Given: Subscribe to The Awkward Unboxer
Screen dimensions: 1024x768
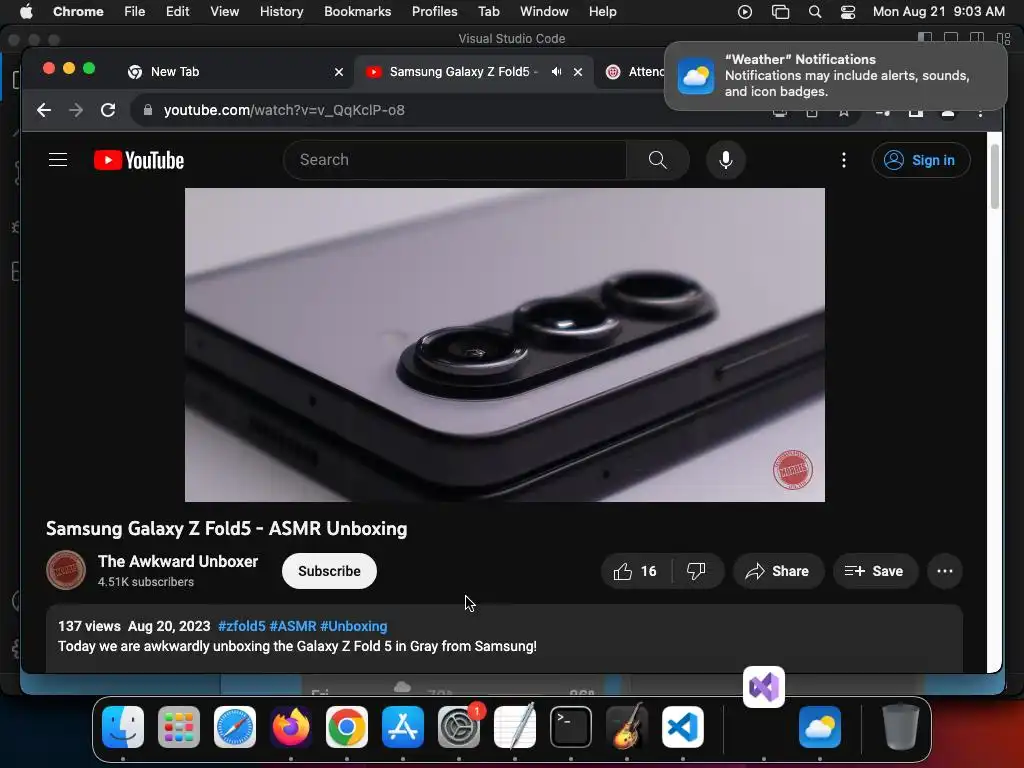Looking at the screenshot, I should [x=329, y=571].
